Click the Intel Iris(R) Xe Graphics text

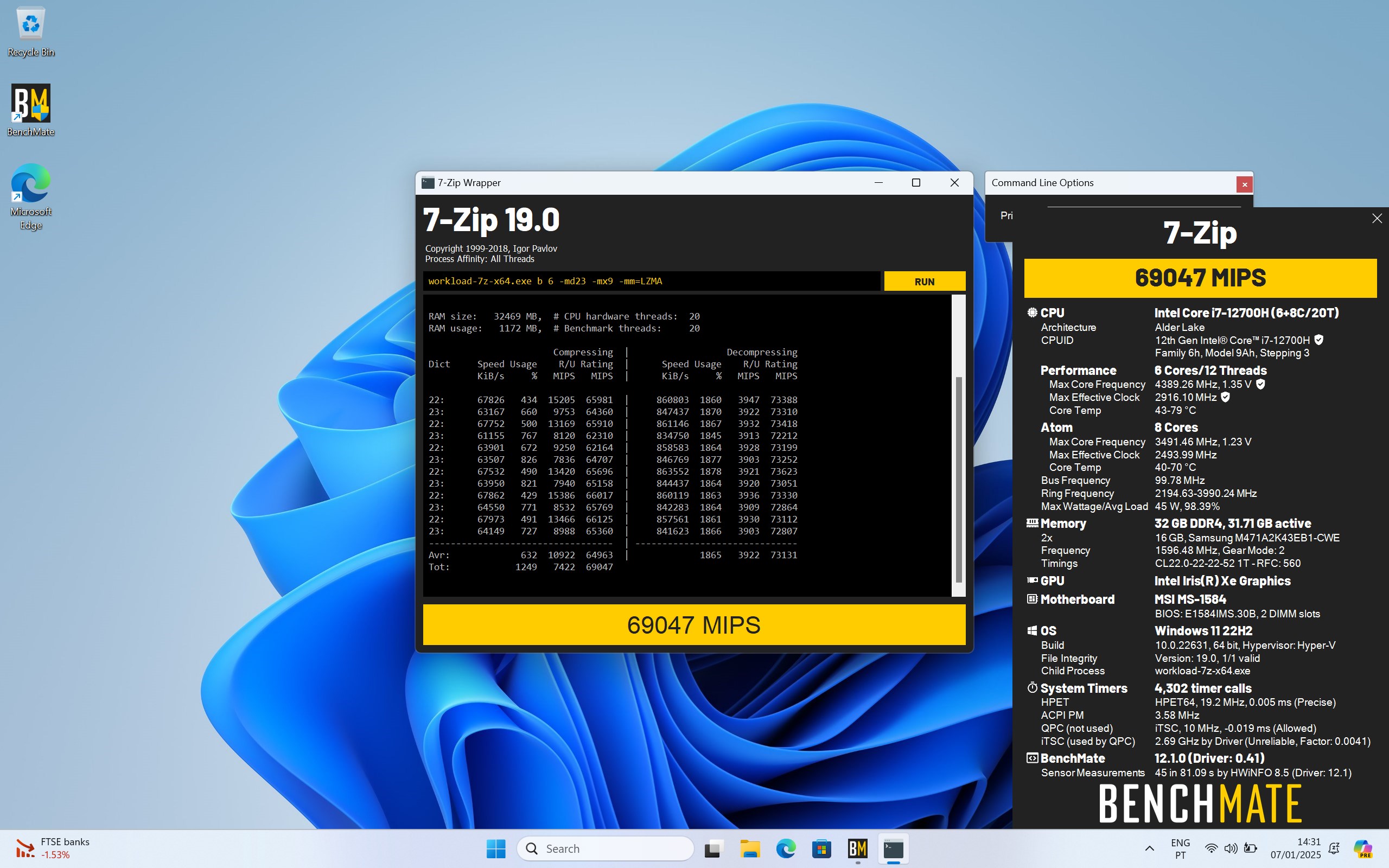coord(1222,581)
